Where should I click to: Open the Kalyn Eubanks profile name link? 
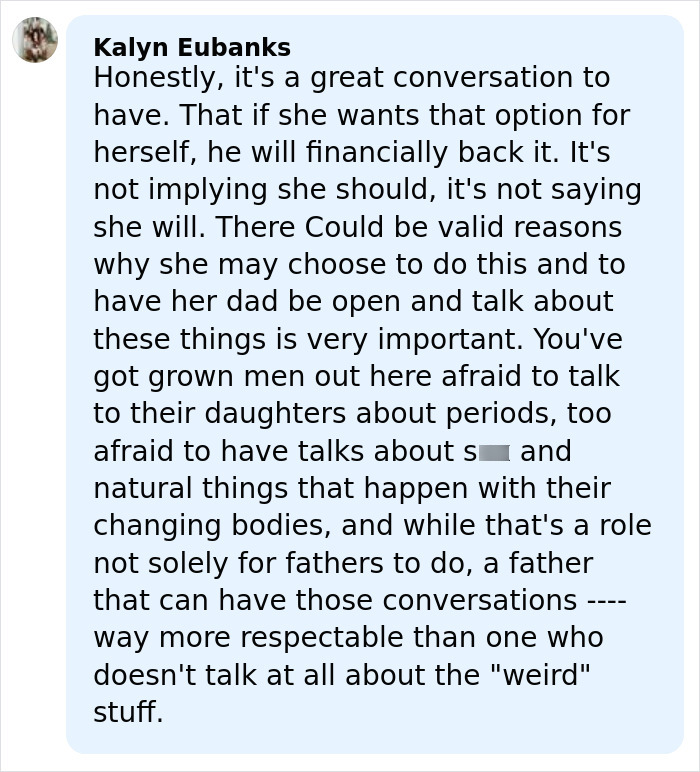192,47
